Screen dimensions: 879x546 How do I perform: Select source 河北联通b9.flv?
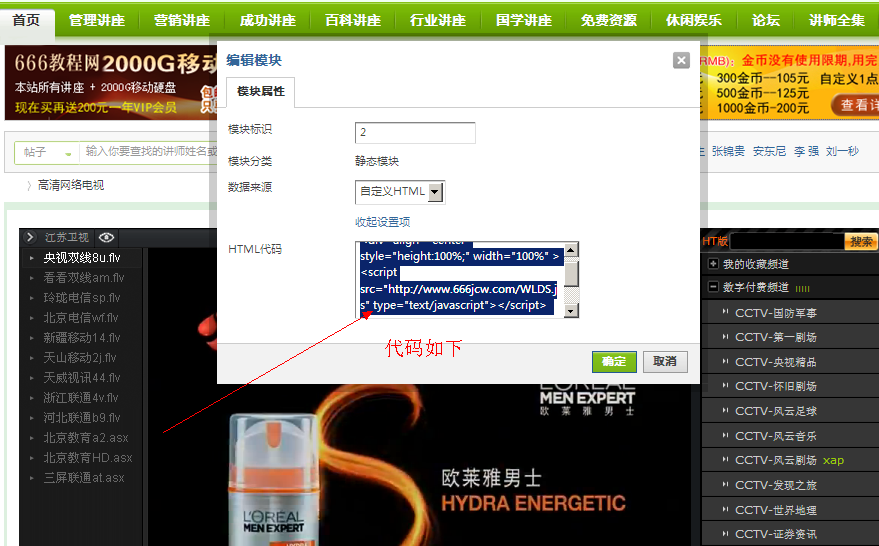pos(82,418)
